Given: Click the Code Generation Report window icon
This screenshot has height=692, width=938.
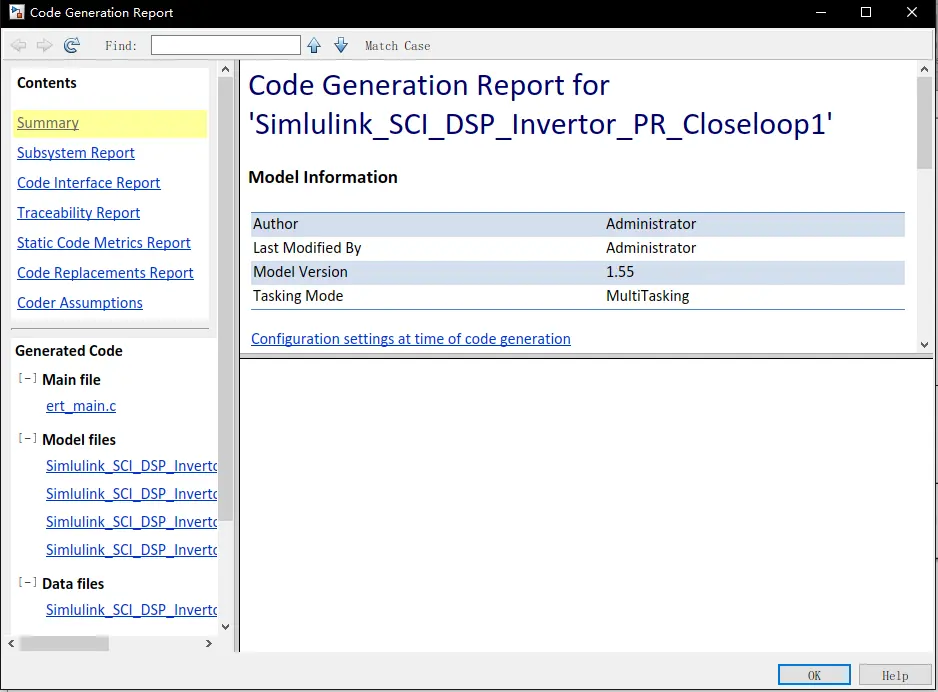Looking at the screenshot, I should tap(16, 12).
